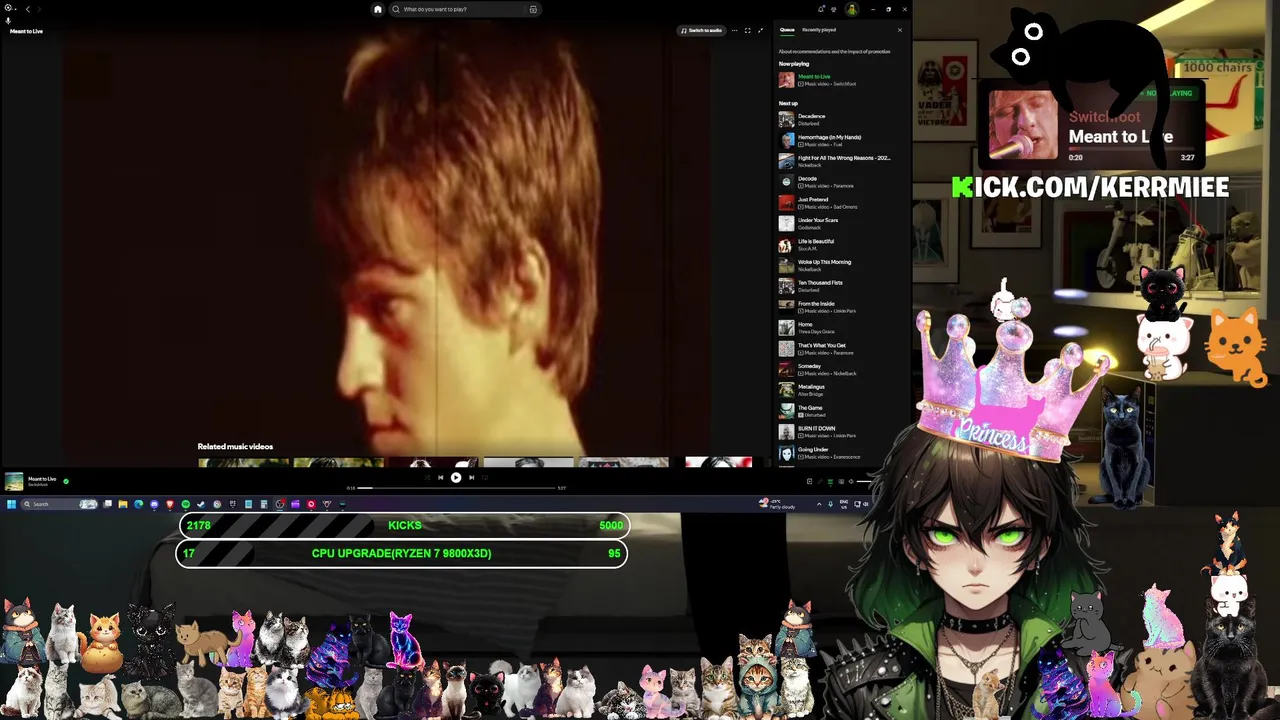This screenshot has width=1280, height=720.
Task: Play BURN IT DOWN by Linkin Park
Action: (838, 432)
